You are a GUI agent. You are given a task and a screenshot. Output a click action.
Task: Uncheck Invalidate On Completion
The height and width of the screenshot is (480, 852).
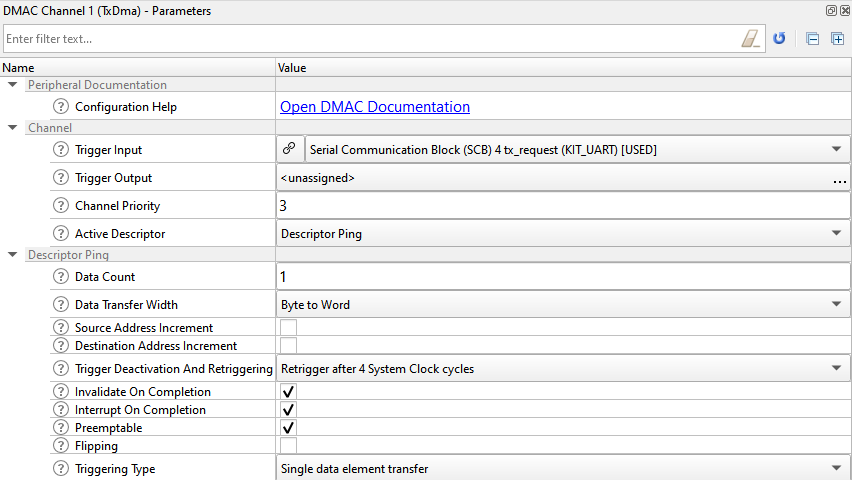tap(289, 391)
